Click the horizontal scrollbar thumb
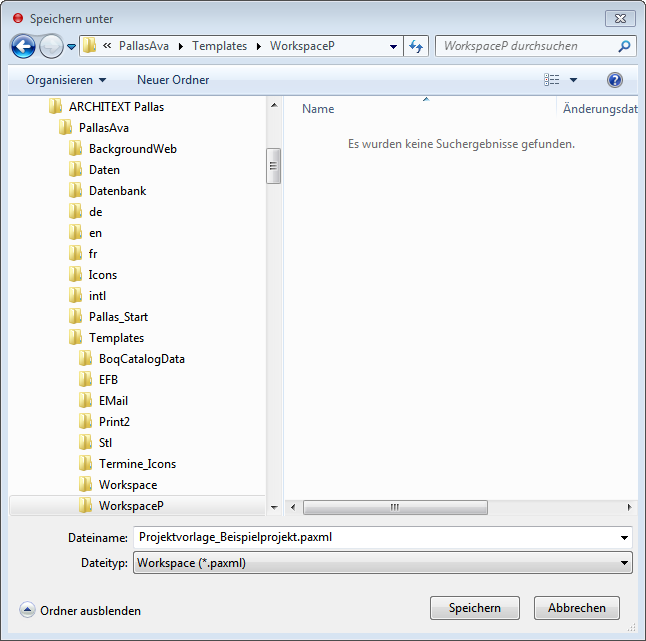This screenshot has width=646, height=641. point(395,507)
